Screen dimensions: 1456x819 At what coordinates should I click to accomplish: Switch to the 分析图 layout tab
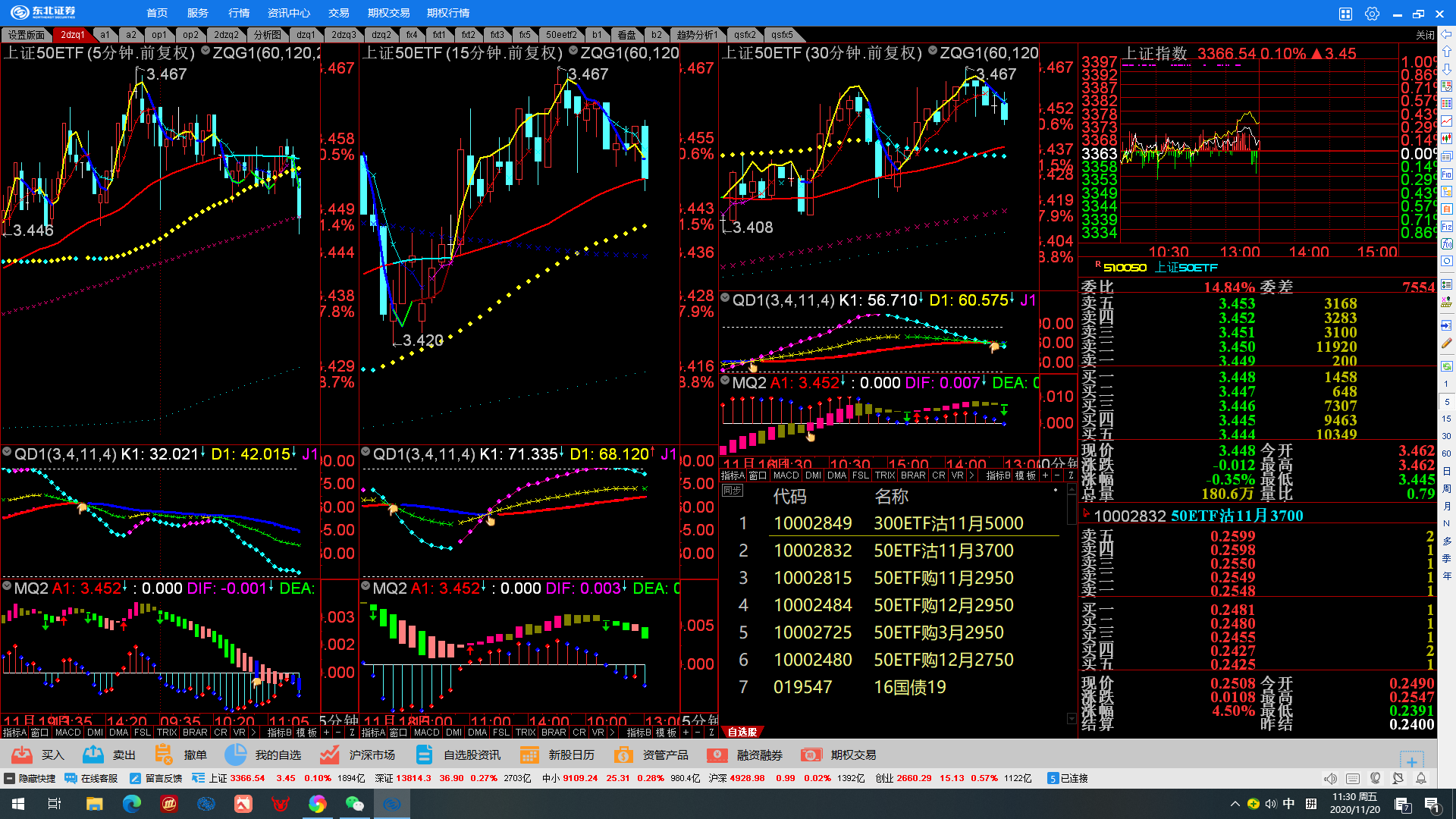(x=267, y=35)
